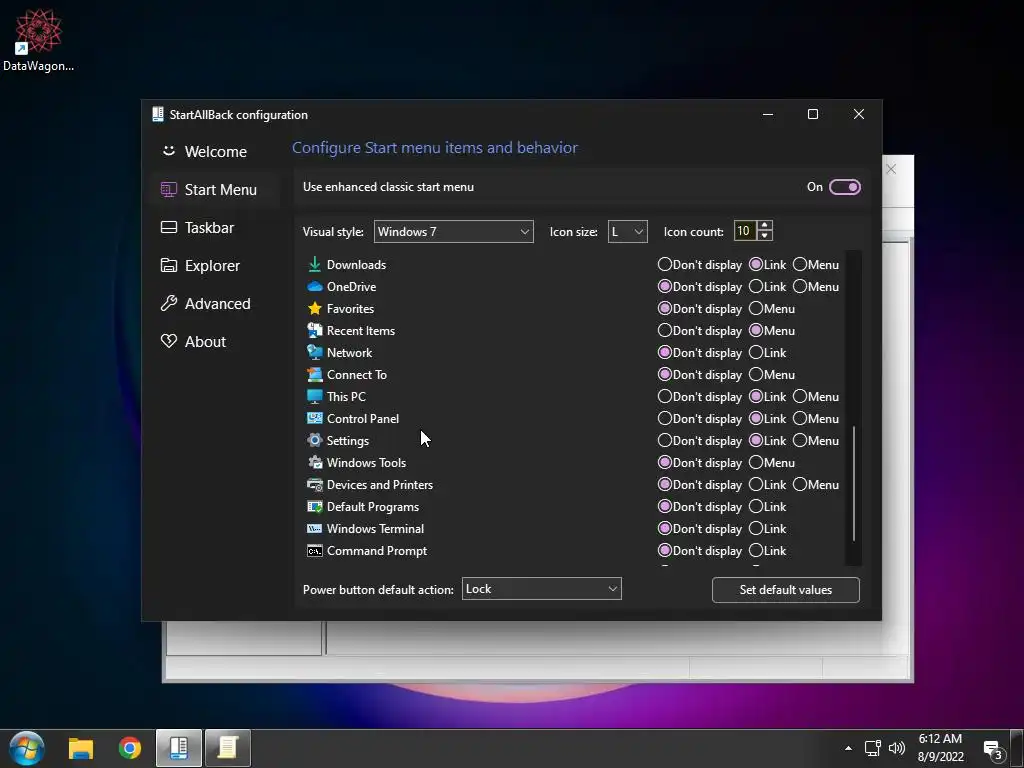Screen dimensions: 1024x768
Task: Set Recent Items to Don't display
Action: 699,330
